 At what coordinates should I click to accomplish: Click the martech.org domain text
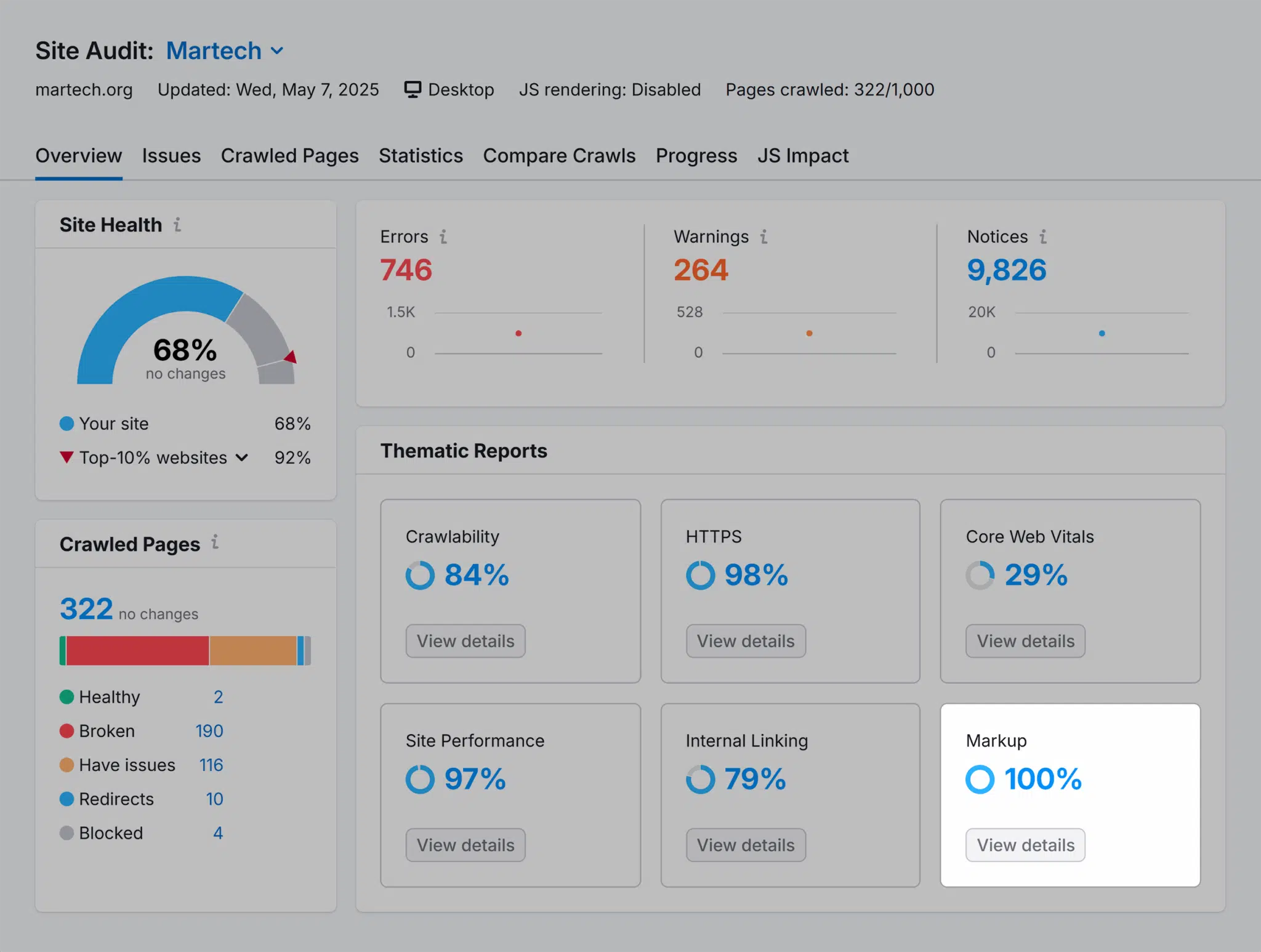pos(84,90)
